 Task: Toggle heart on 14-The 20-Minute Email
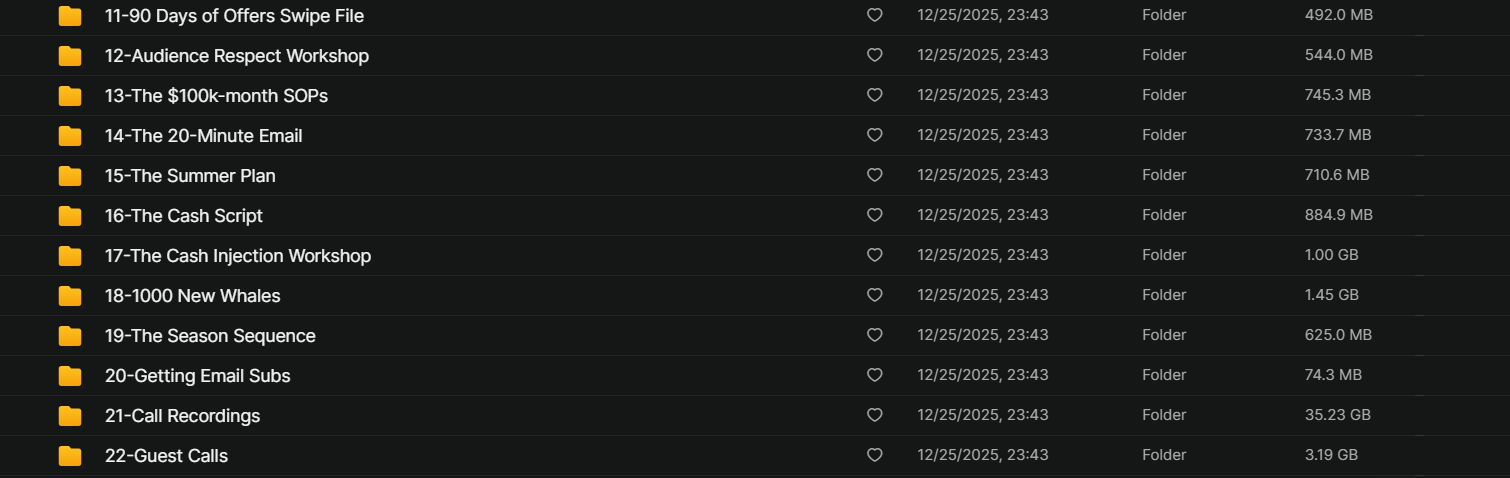pos(874,135)
